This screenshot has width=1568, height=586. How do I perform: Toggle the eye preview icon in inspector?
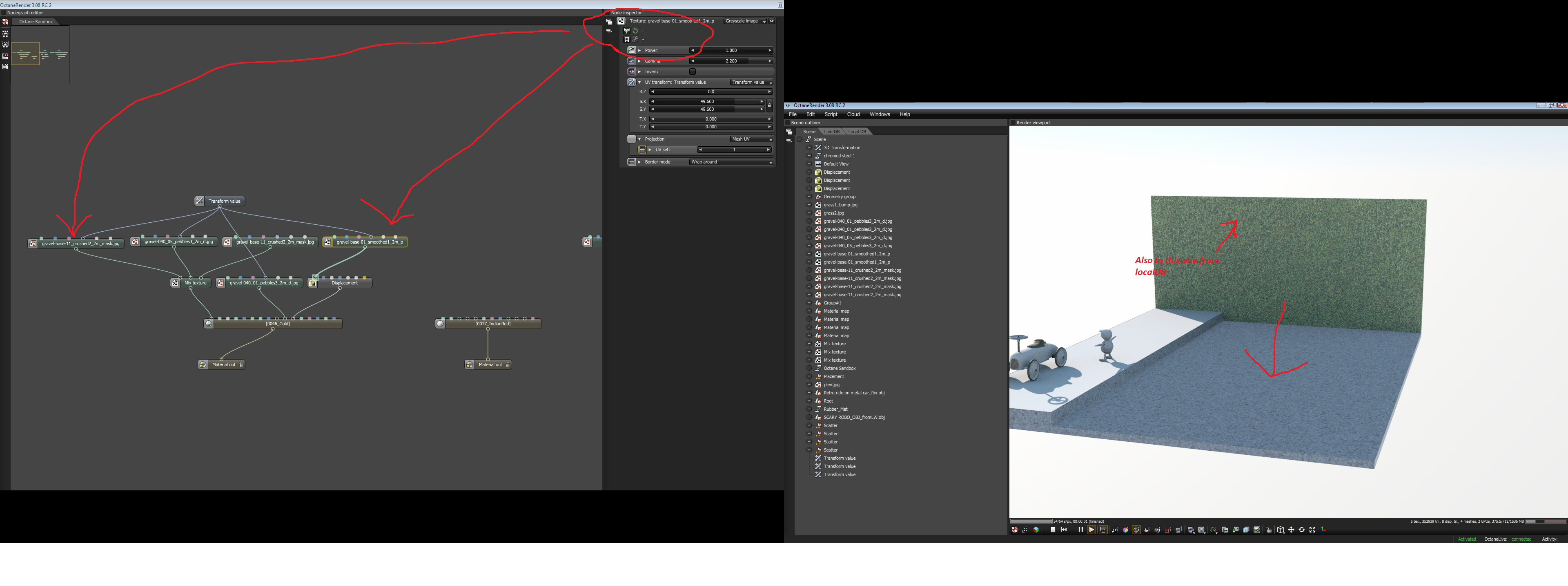[x=772, y=21]
